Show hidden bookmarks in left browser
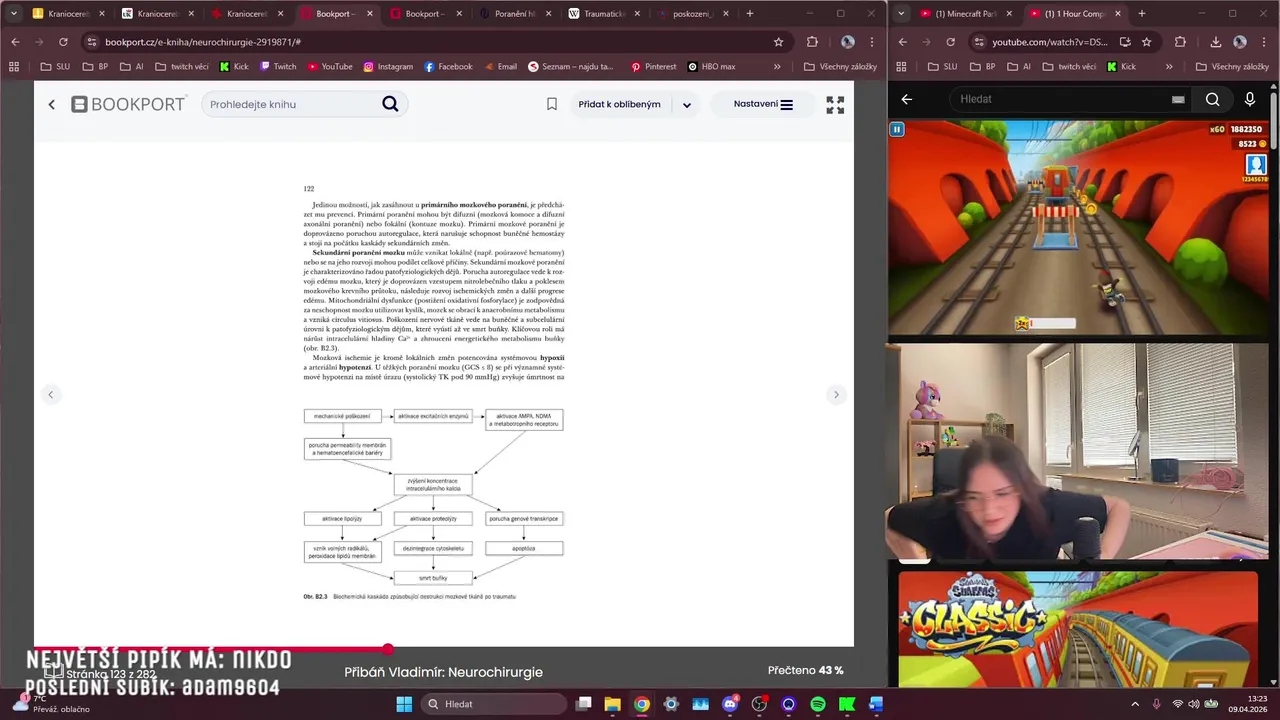 point(777,67)
